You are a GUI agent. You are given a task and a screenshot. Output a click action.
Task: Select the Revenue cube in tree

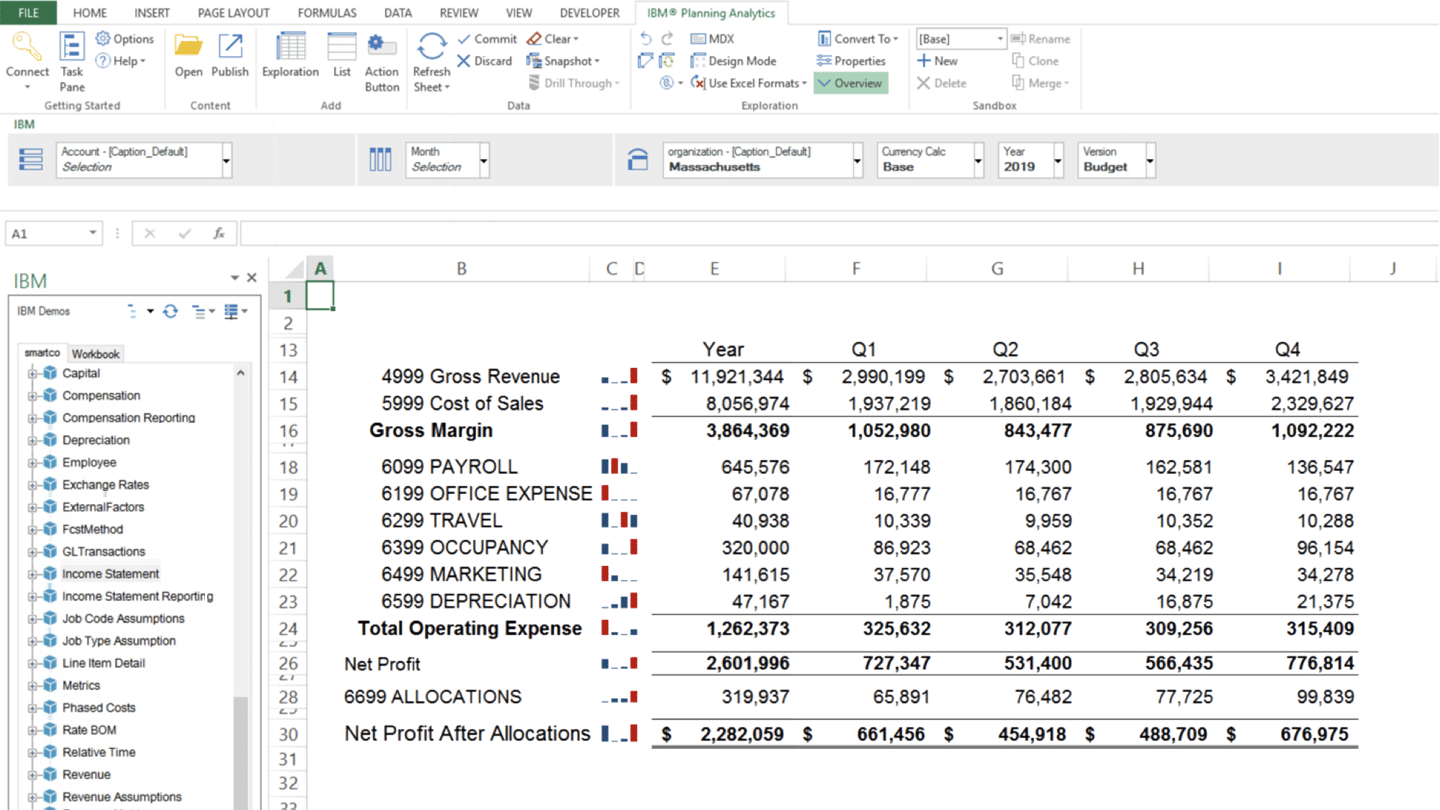point(86,775)
